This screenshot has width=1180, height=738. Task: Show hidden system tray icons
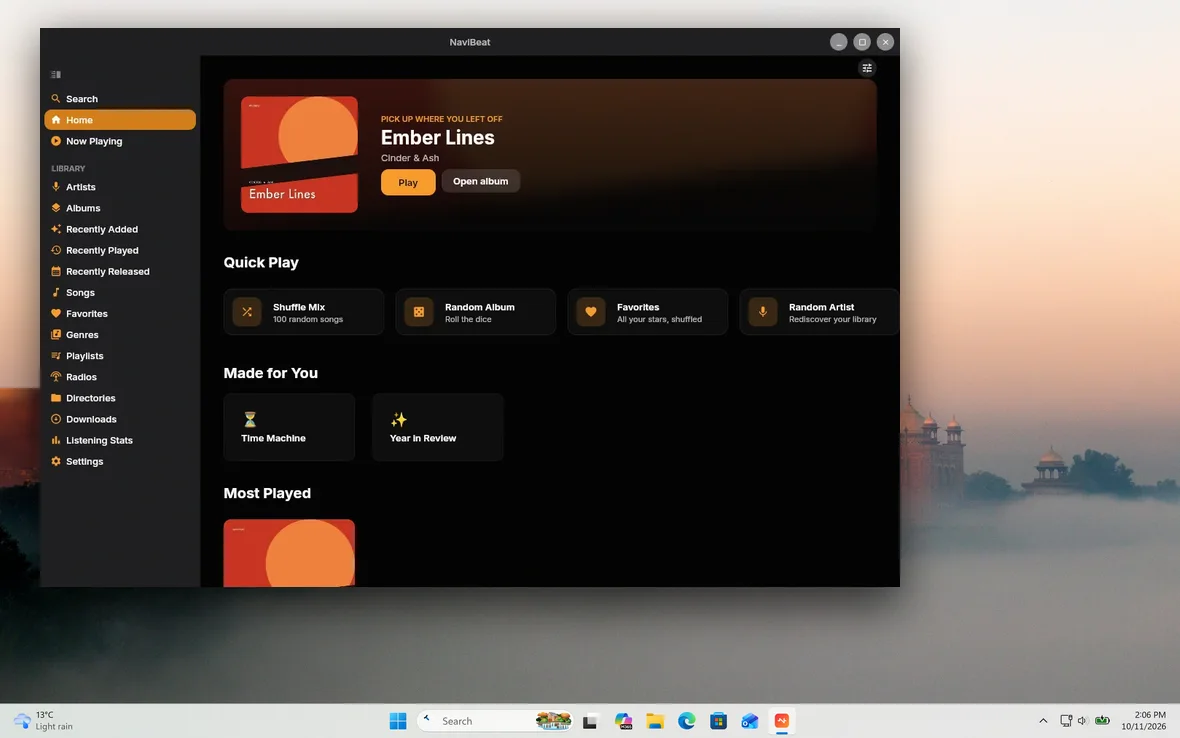1043,721
